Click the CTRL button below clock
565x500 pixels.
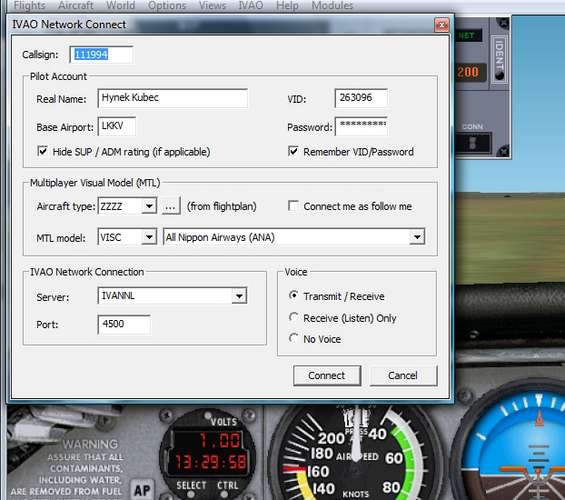pos(224,494)
